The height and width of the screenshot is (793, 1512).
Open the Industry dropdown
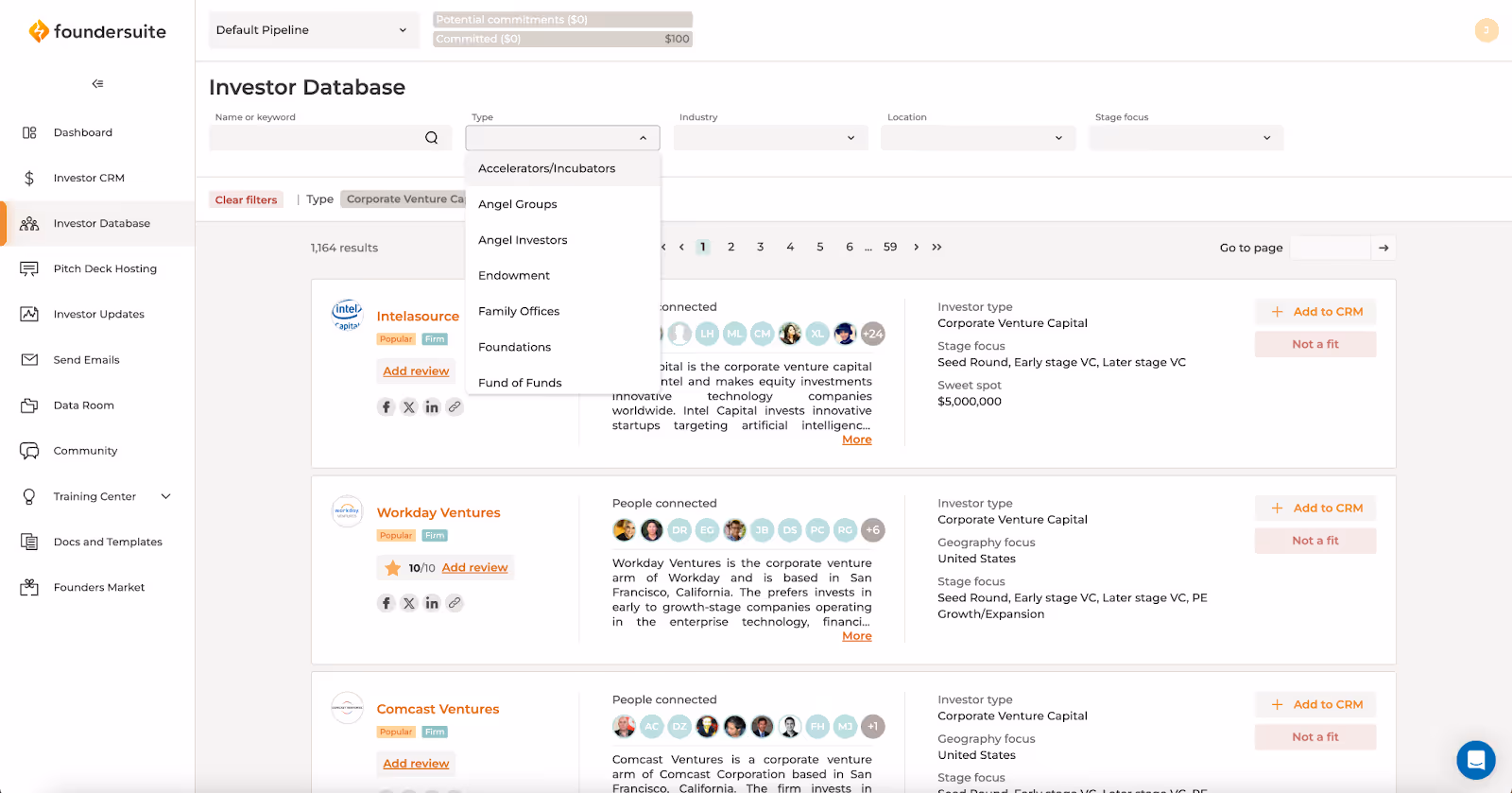coord(770,138)
